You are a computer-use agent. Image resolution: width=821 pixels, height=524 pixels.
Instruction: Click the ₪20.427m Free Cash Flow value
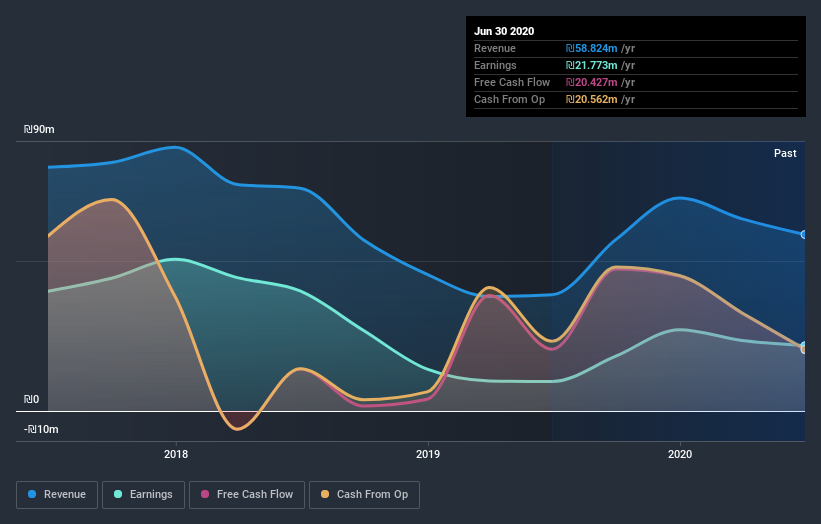pos(591,82)
